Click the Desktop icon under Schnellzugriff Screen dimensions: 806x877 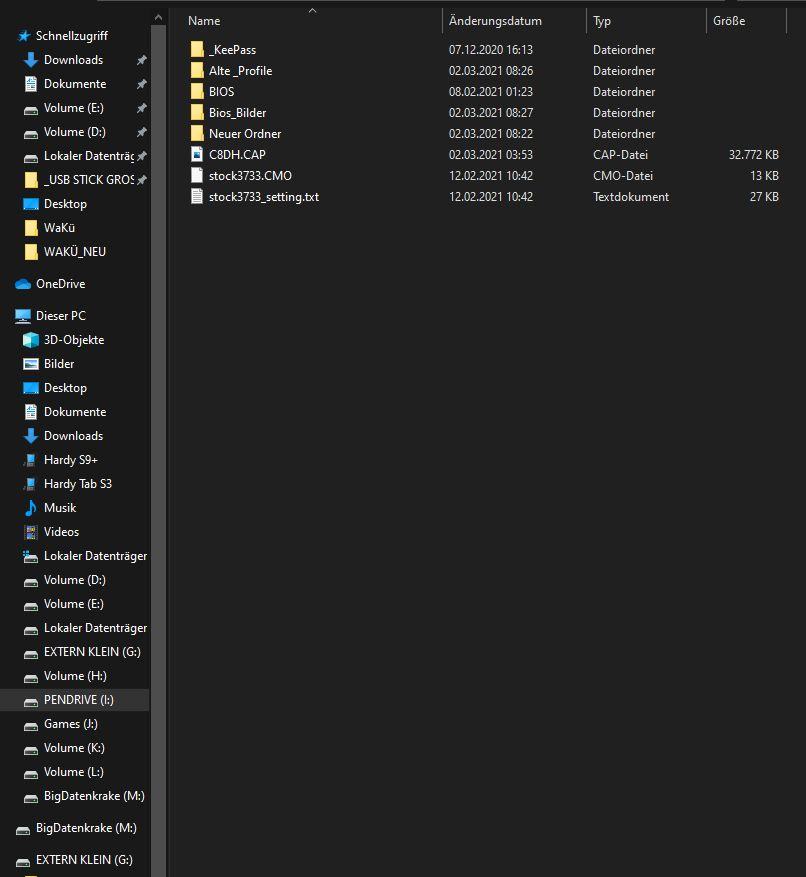pos(31,204)
